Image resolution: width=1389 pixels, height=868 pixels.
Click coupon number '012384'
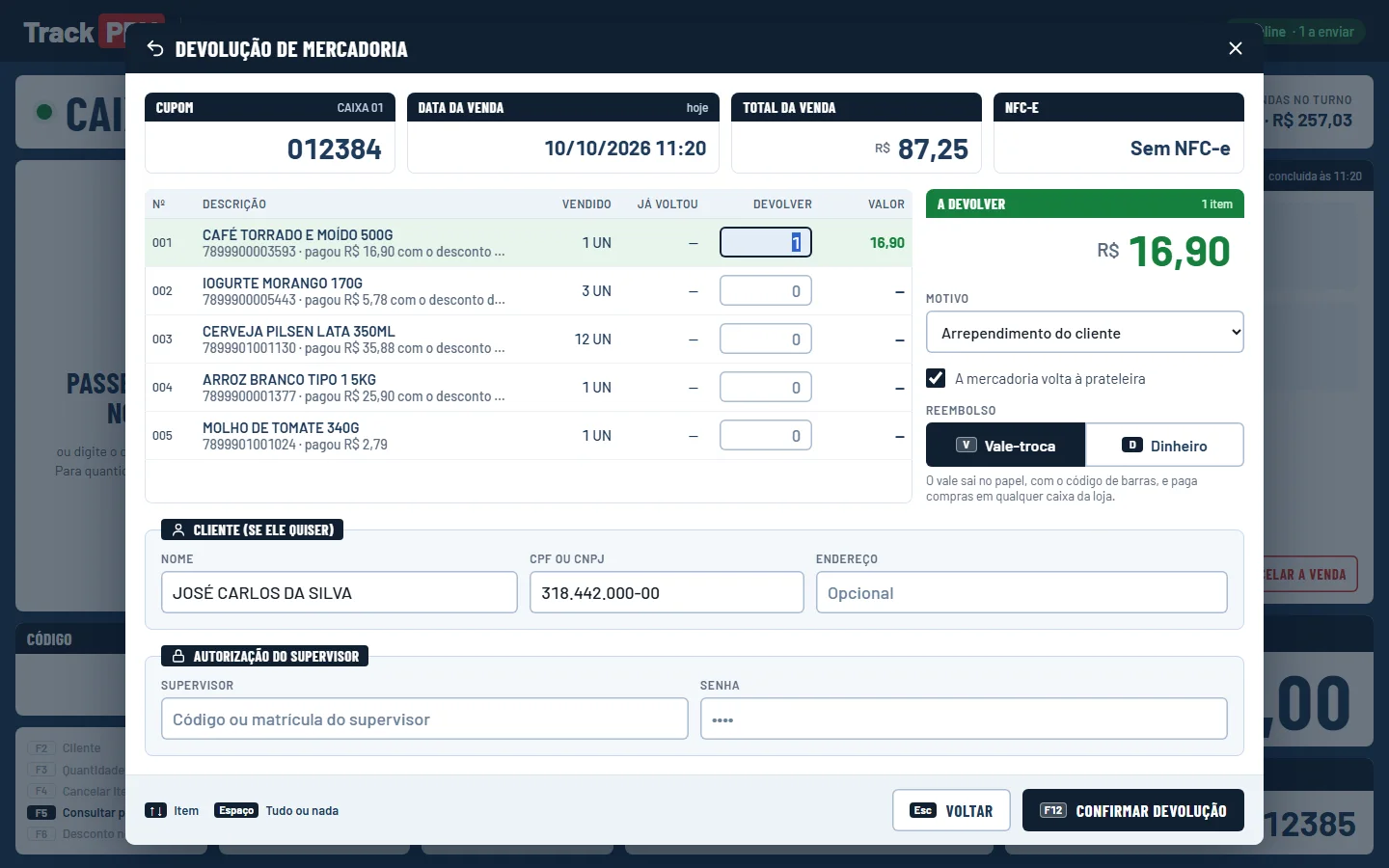click(x=334, y=149)
